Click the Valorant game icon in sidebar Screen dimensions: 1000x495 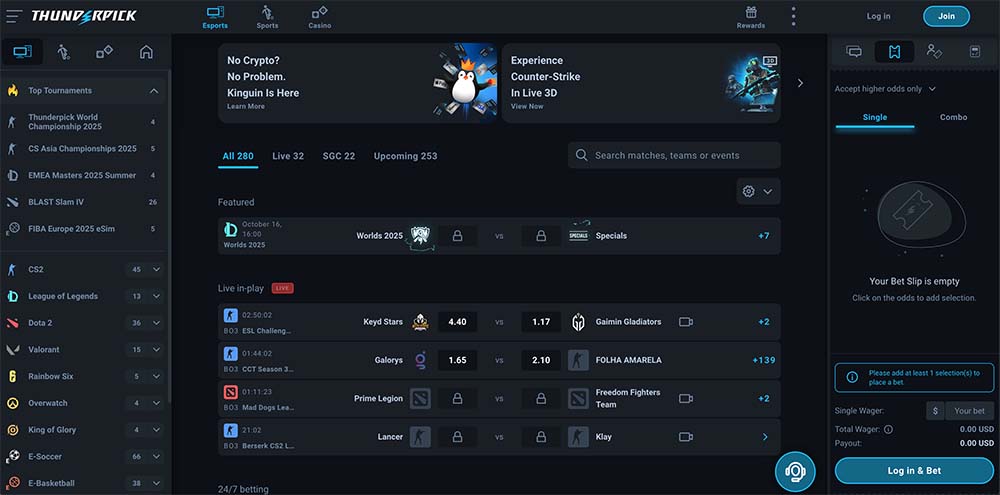click(x=13, y=350)
